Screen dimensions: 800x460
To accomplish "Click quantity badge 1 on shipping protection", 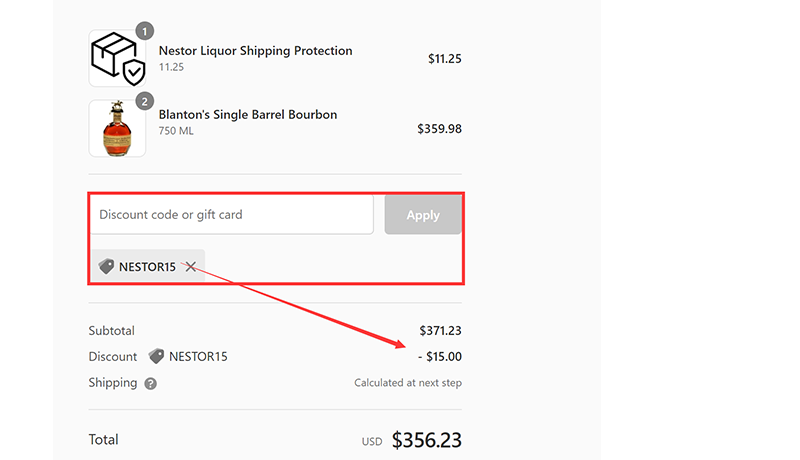I will click(x=144, y=31).
